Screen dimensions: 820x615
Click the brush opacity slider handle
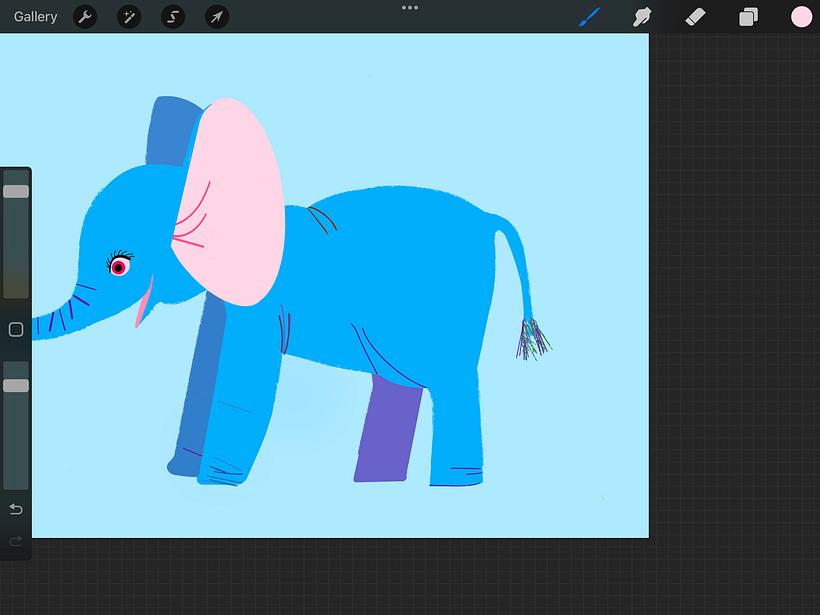[16, 386]
